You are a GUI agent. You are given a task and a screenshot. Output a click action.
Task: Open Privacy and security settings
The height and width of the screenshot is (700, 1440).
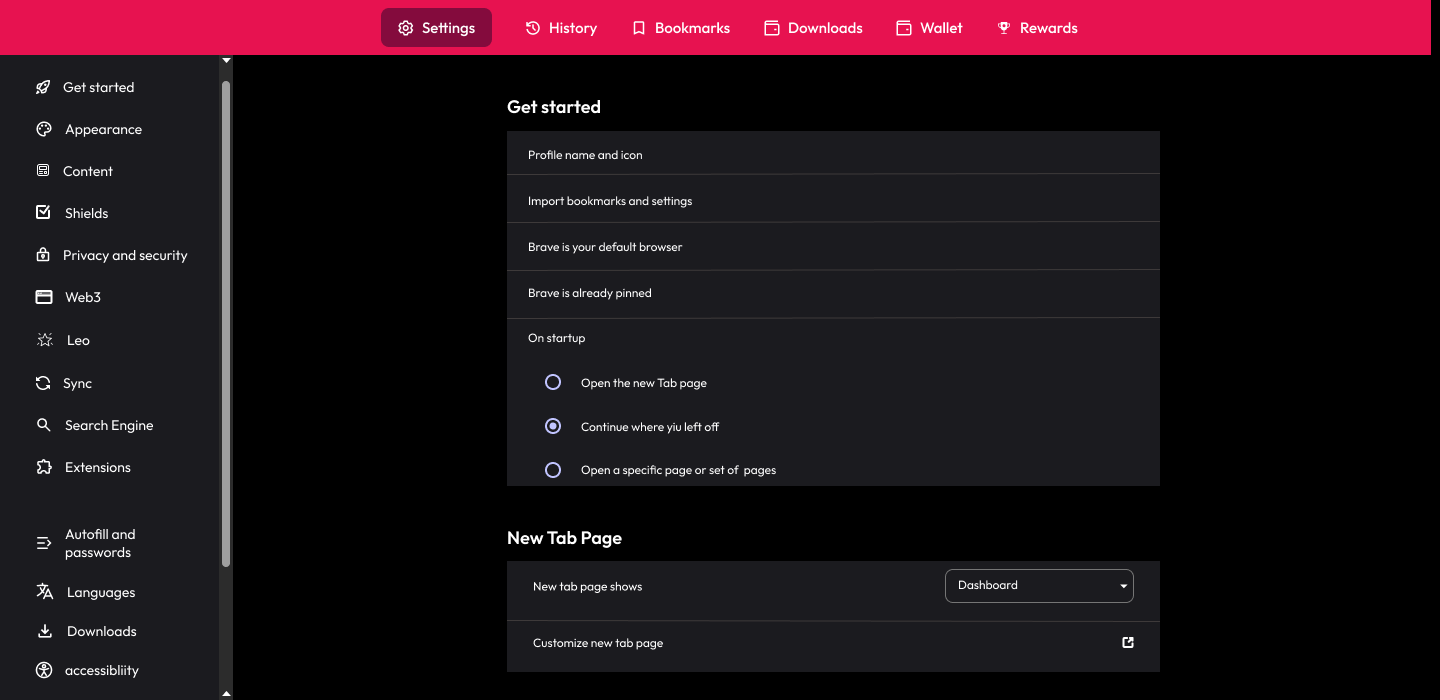click(126, 255)
